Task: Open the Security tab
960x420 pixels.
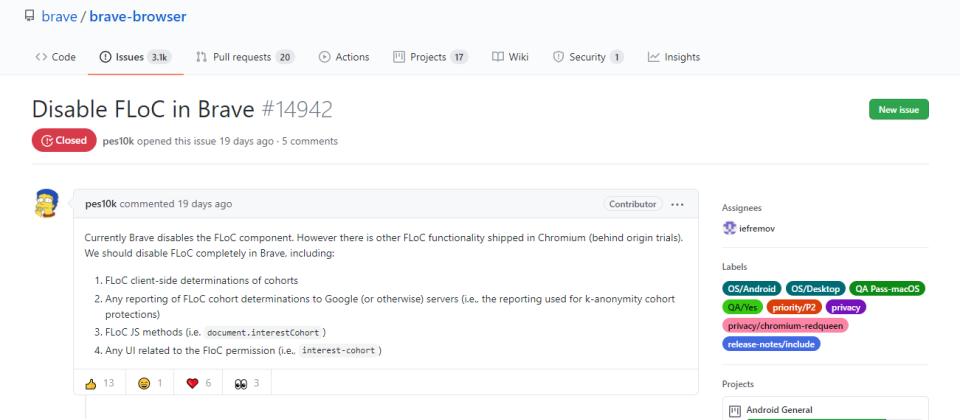Action: tap(588, 57)
